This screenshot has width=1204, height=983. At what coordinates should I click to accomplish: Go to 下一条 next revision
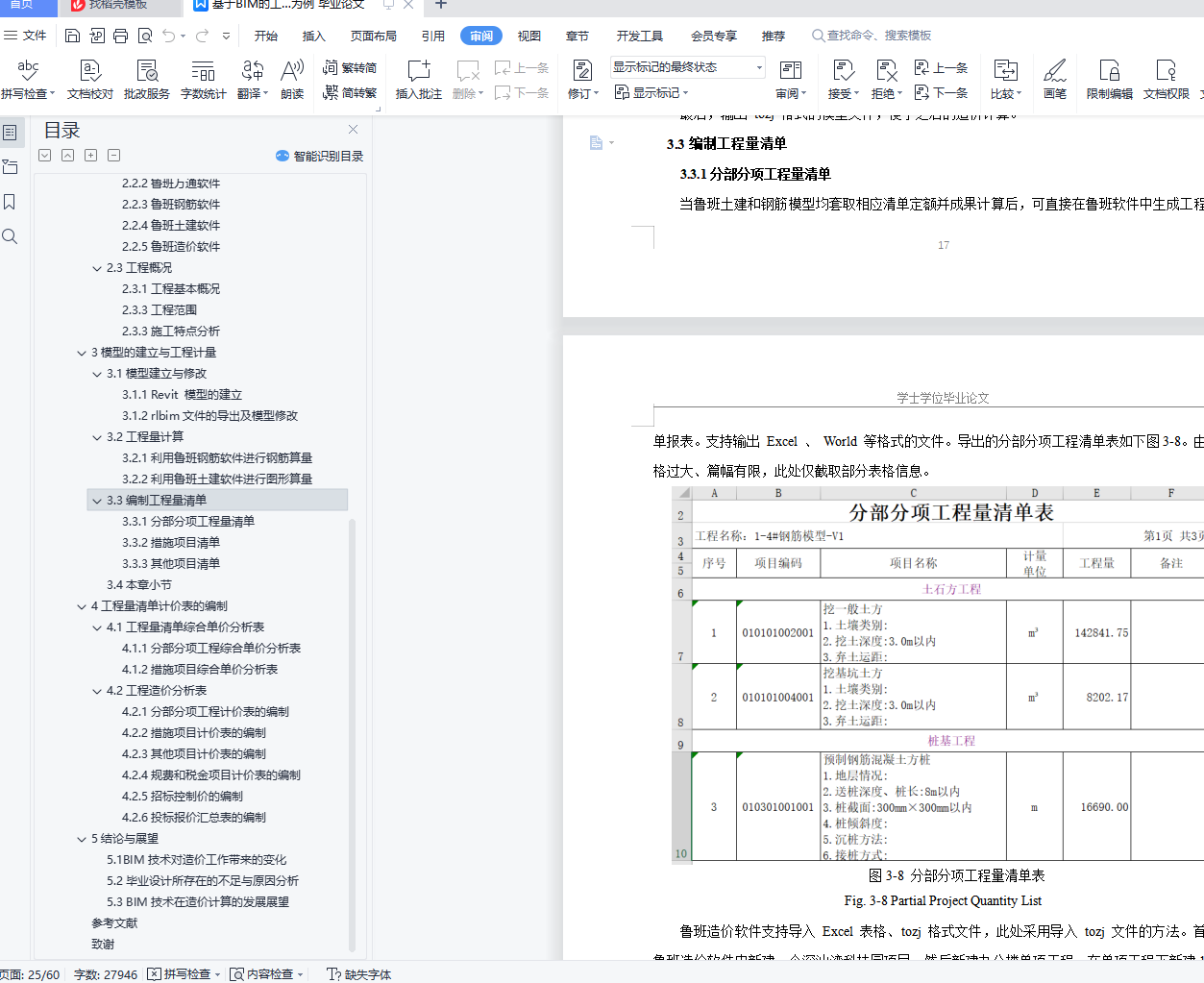[941, 92]
